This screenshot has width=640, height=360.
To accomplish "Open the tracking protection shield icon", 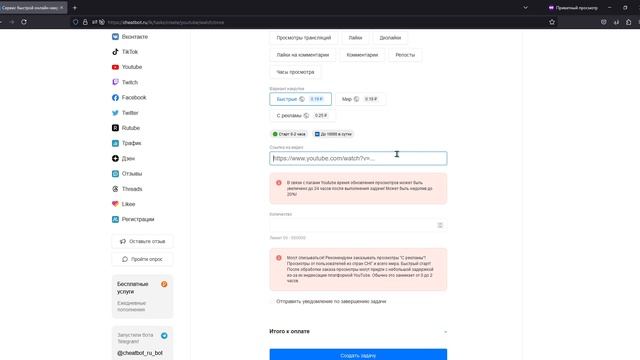I will click(x=76, y=22).
